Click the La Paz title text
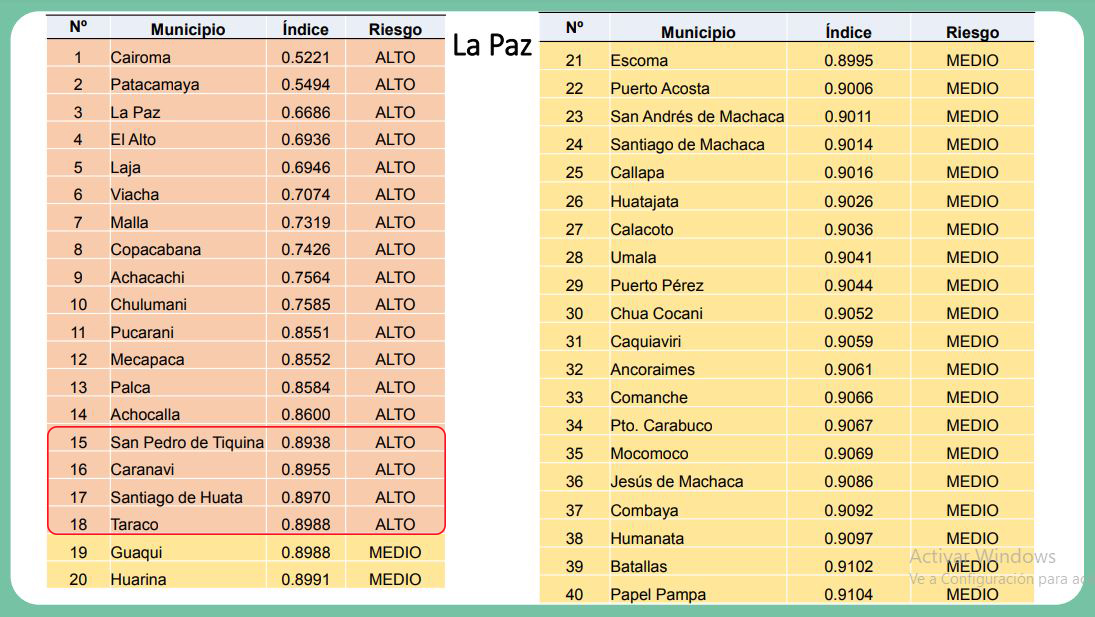The image size is (1095, 617). pos(492,45)
